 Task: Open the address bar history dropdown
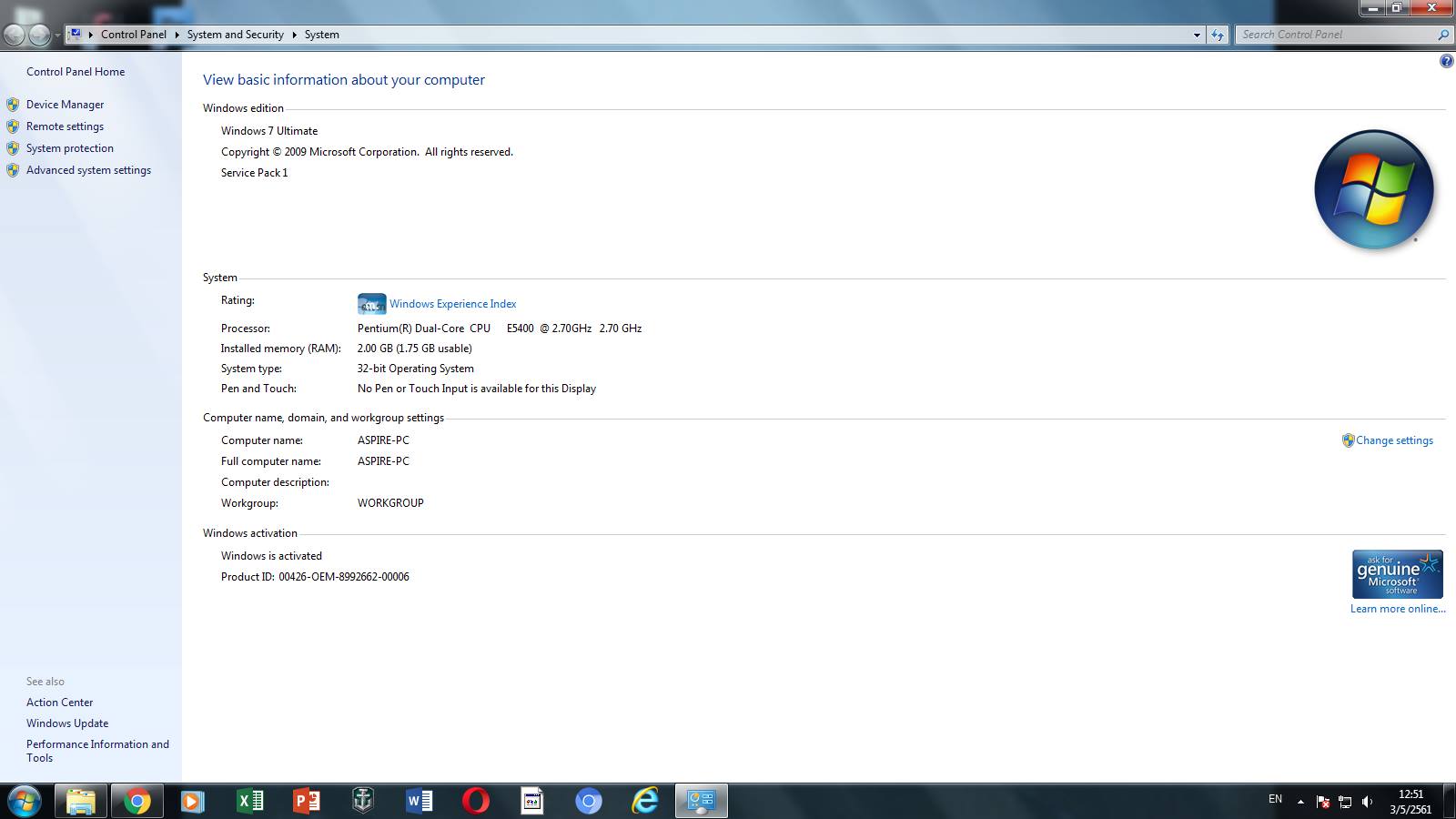click(x=1197, y=35)
